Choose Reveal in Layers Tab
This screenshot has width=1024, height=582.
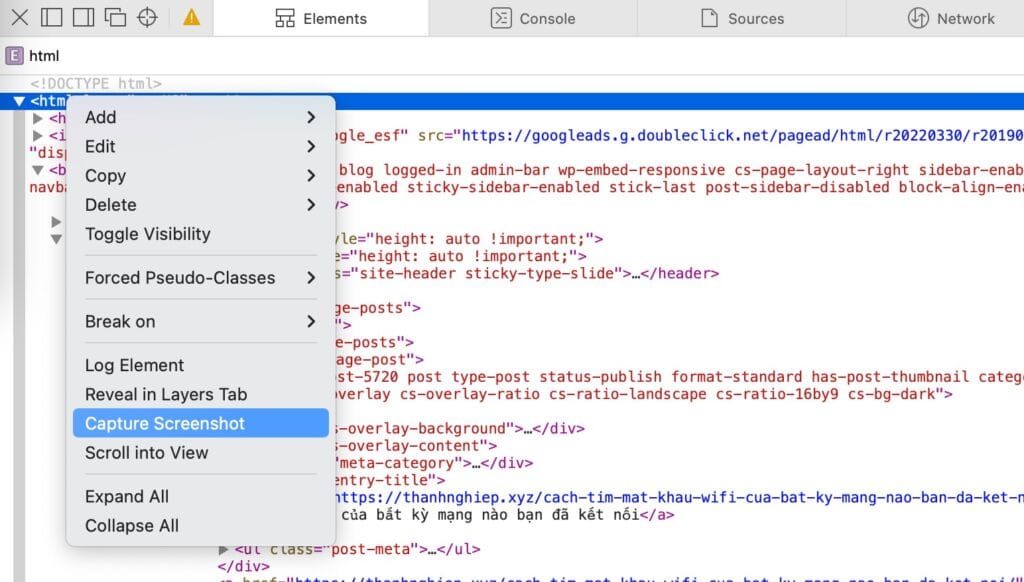pyautogui.click(x=200, y=395)
